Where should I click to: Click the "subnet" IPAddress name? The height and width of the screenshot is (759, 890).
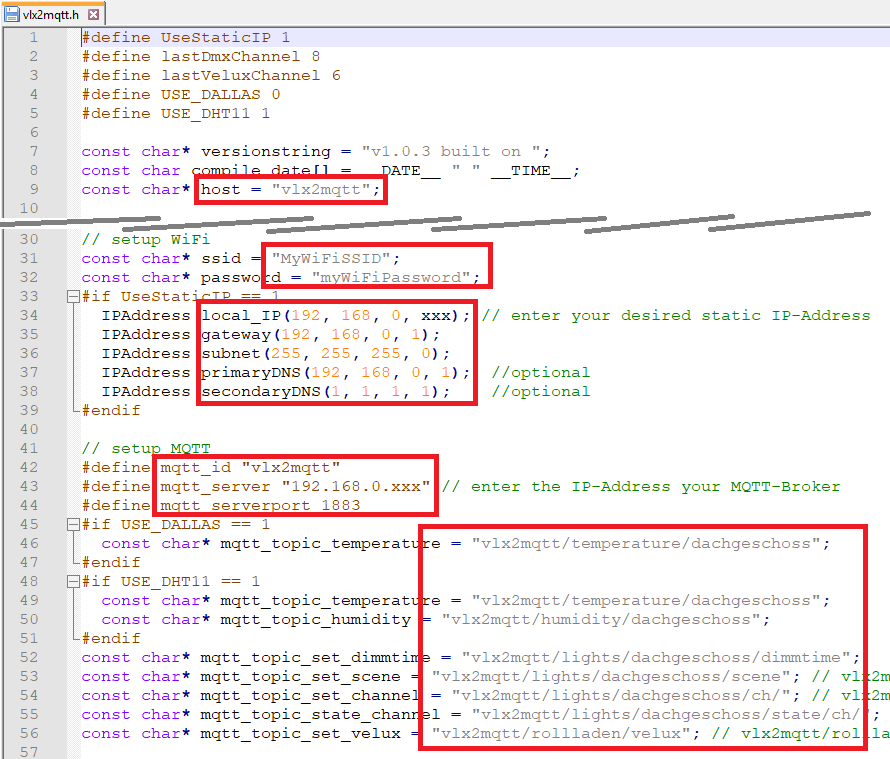[x=231, y=354]
